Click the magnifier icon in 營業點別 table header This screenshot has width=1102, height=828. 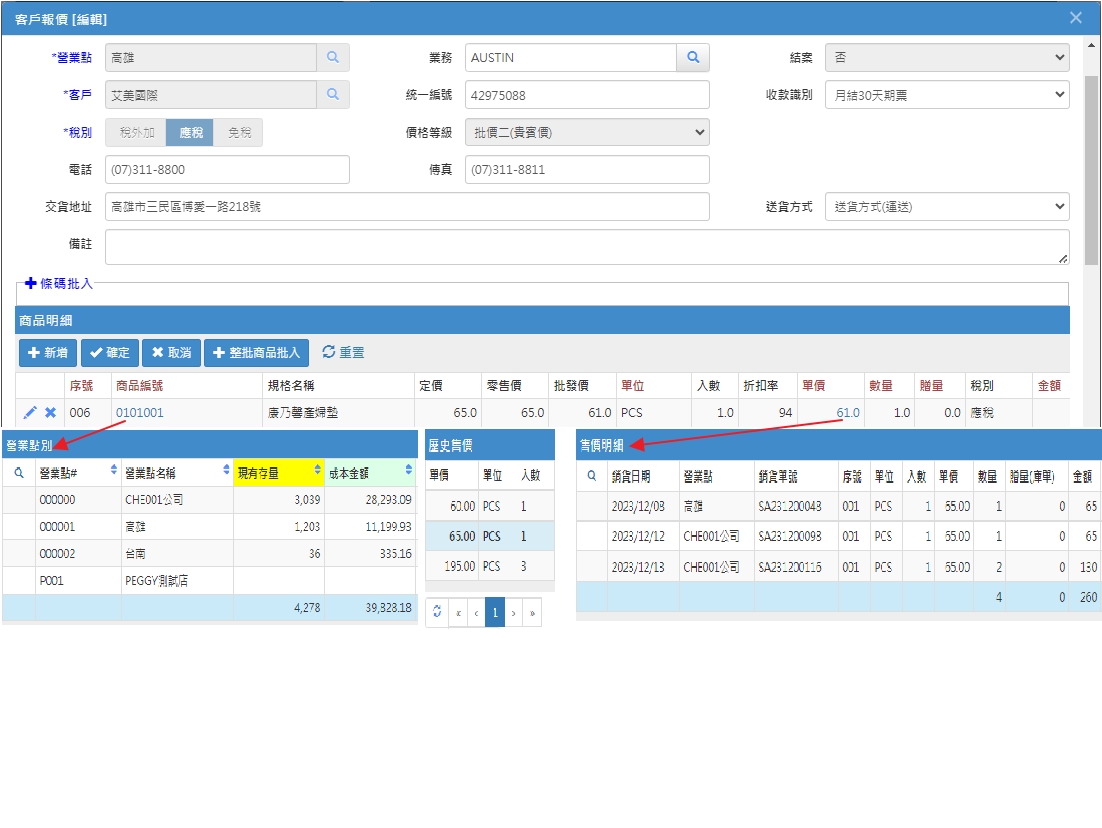(x=19, y=473)
